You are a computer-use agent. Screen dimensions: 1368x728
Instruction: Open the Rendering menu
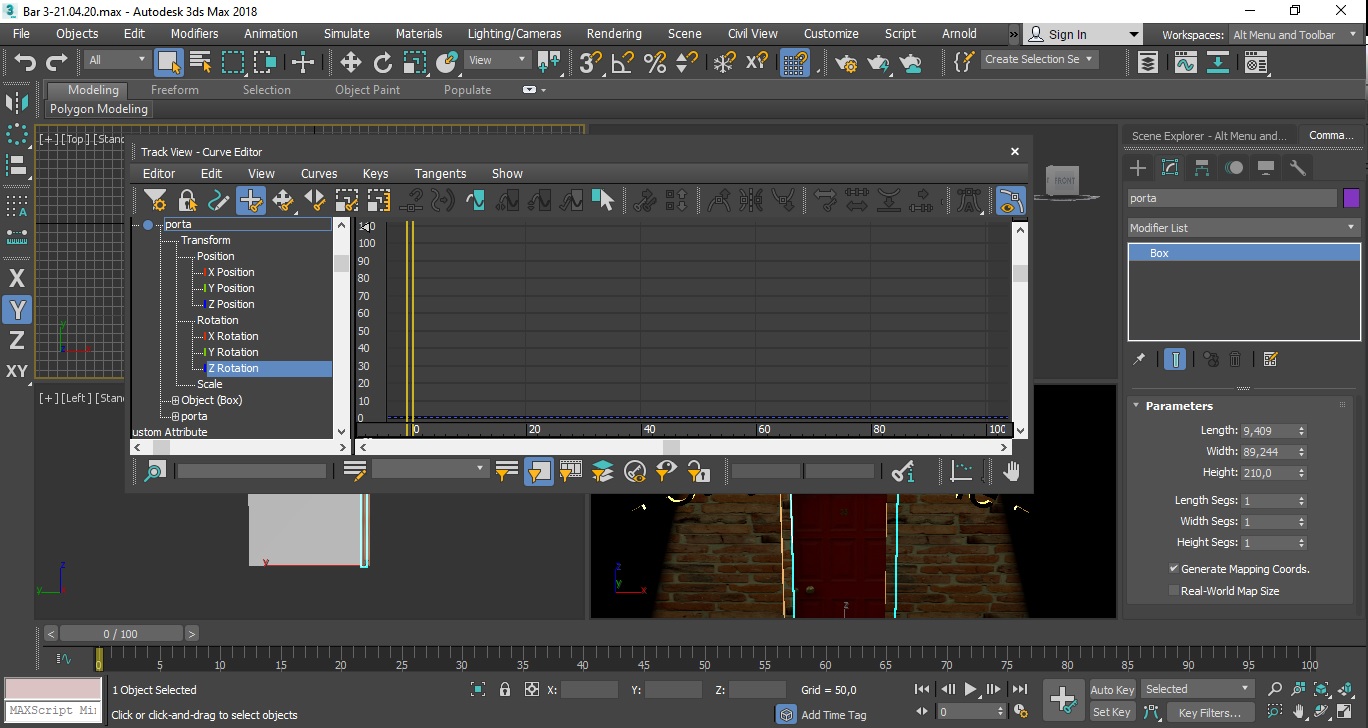click(x=614, y=33)
